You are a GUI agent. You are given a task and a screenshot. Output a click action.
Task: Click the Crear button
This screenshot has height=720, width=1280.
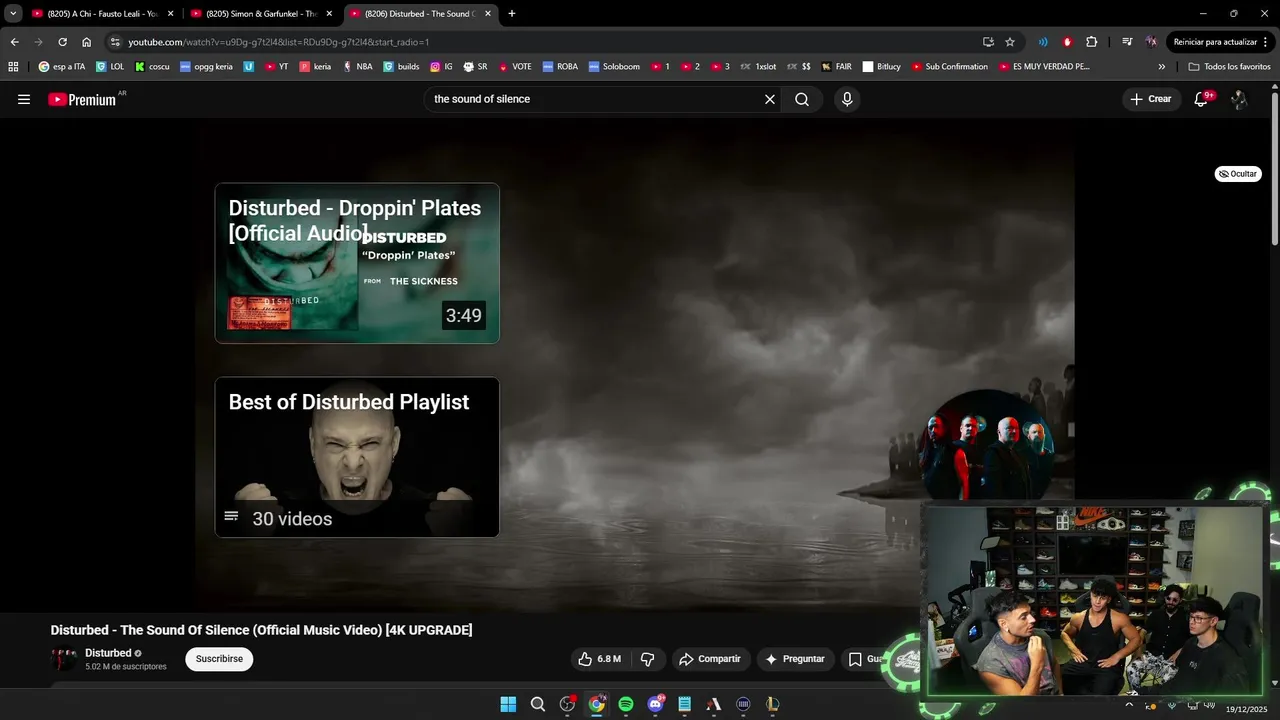1151,99
